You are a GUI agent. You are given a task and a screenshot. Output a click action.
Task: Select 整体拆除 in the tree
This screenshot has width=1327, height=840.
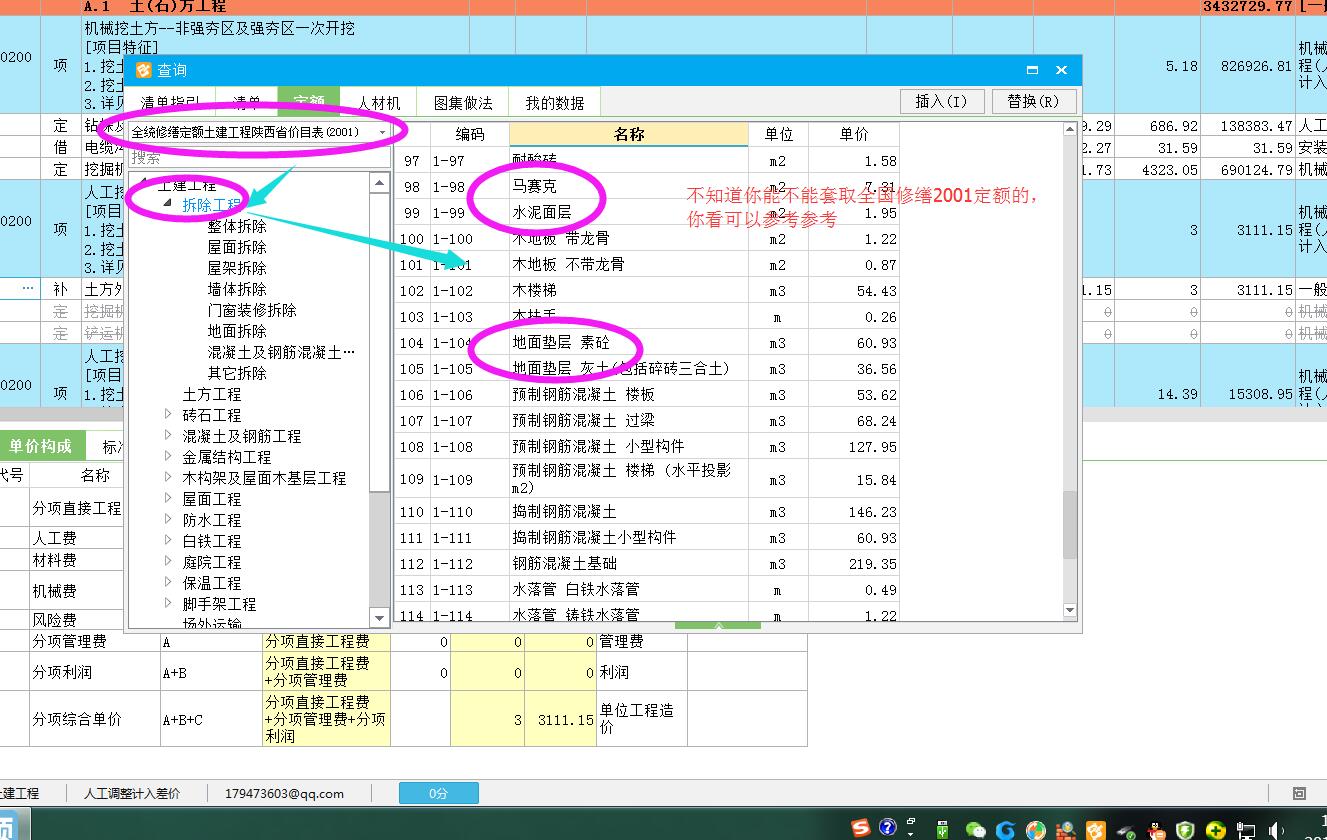click(237, 226)
